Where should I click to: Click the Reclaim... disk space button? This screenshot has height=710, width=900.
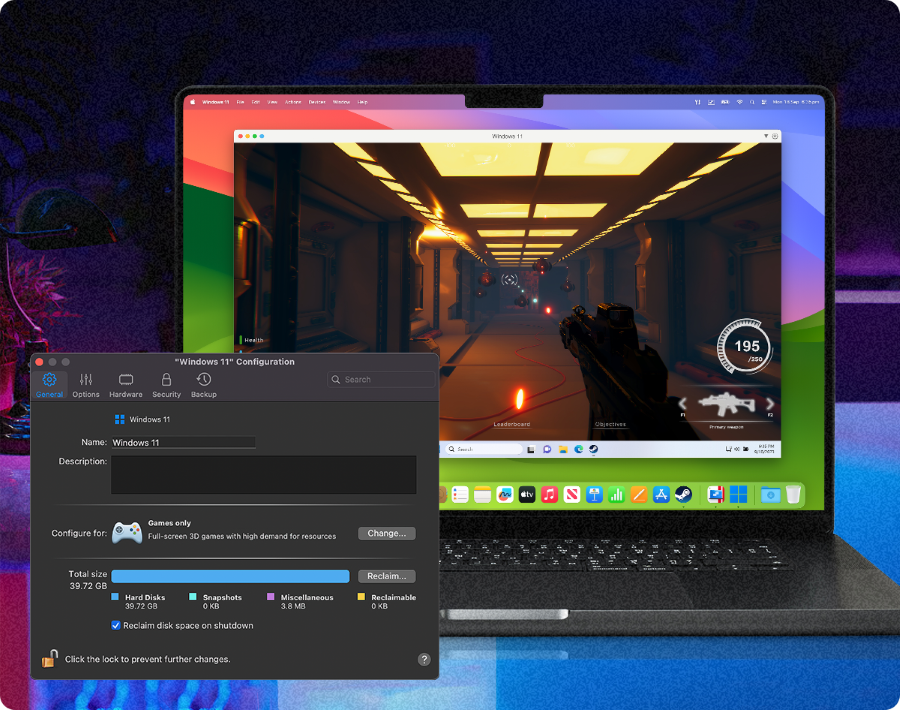[x=388, y=575]
